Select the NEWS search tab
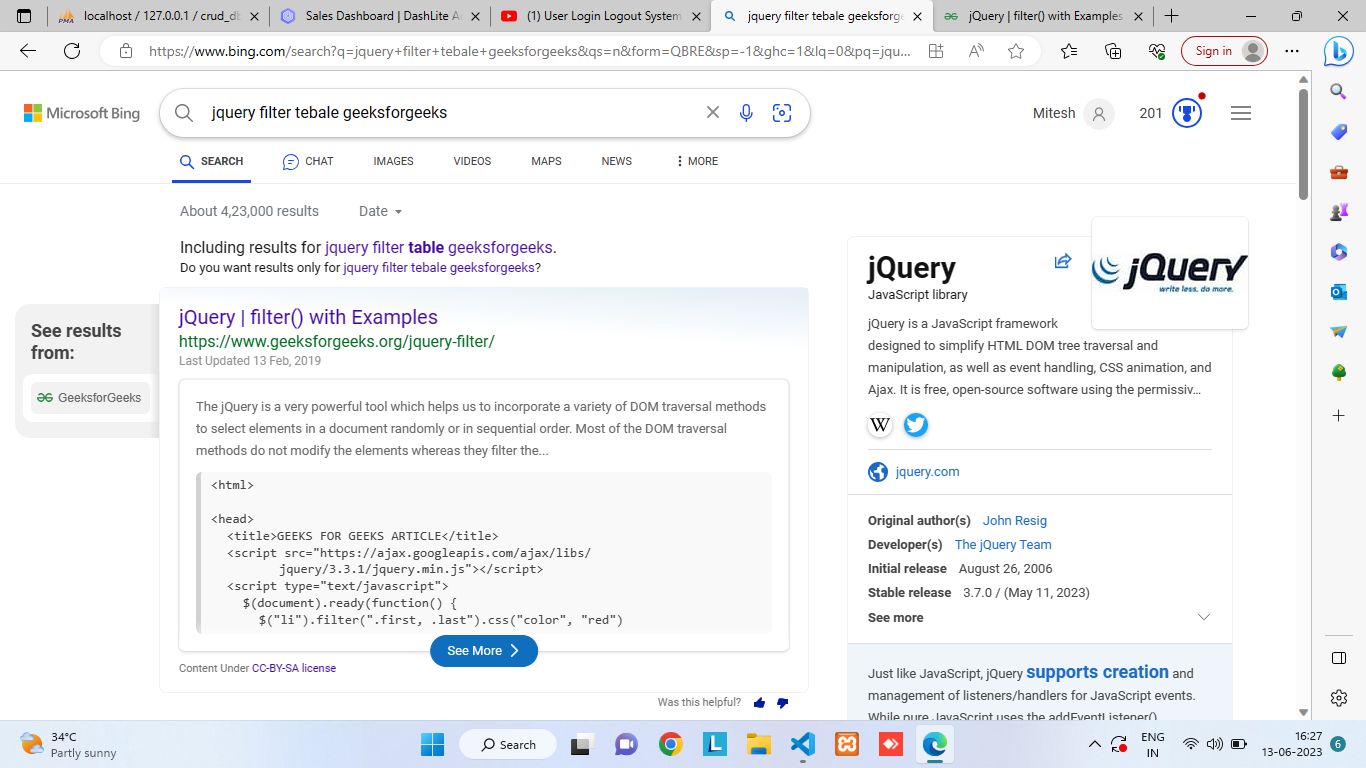Screen dimensions: 1366x768 tap(617, 161)
